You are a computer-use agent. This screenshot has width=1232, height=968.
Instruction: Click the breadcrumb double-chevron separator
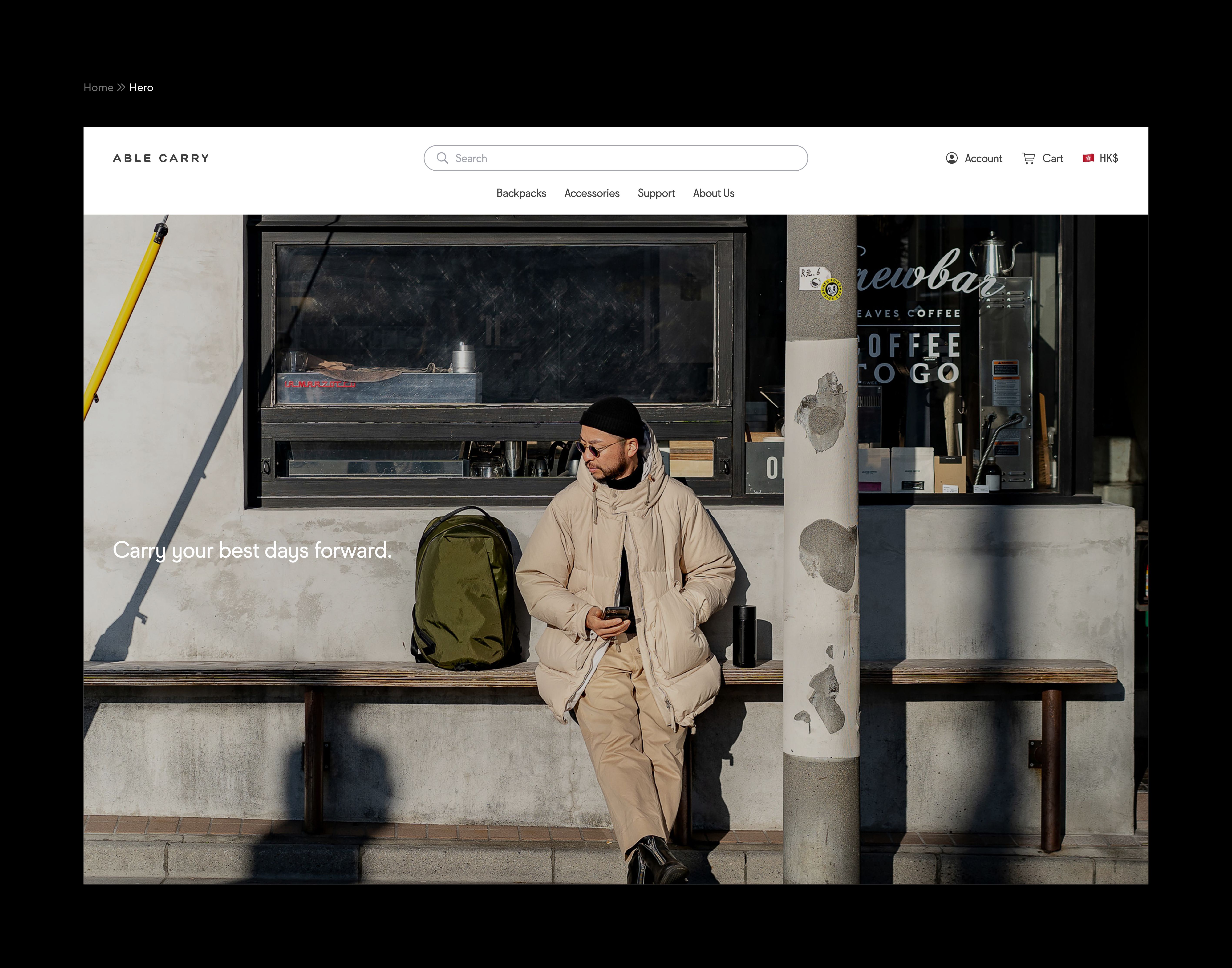[121, 87]
